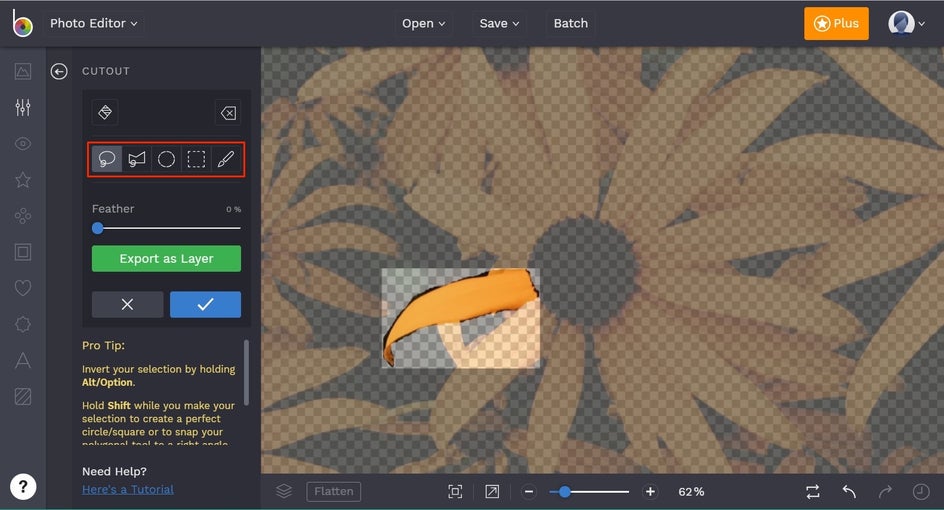The width and height of the screenshot is (944, 510).
Task: Open the Artsy sidebar icon
Action: click(23, 216)
